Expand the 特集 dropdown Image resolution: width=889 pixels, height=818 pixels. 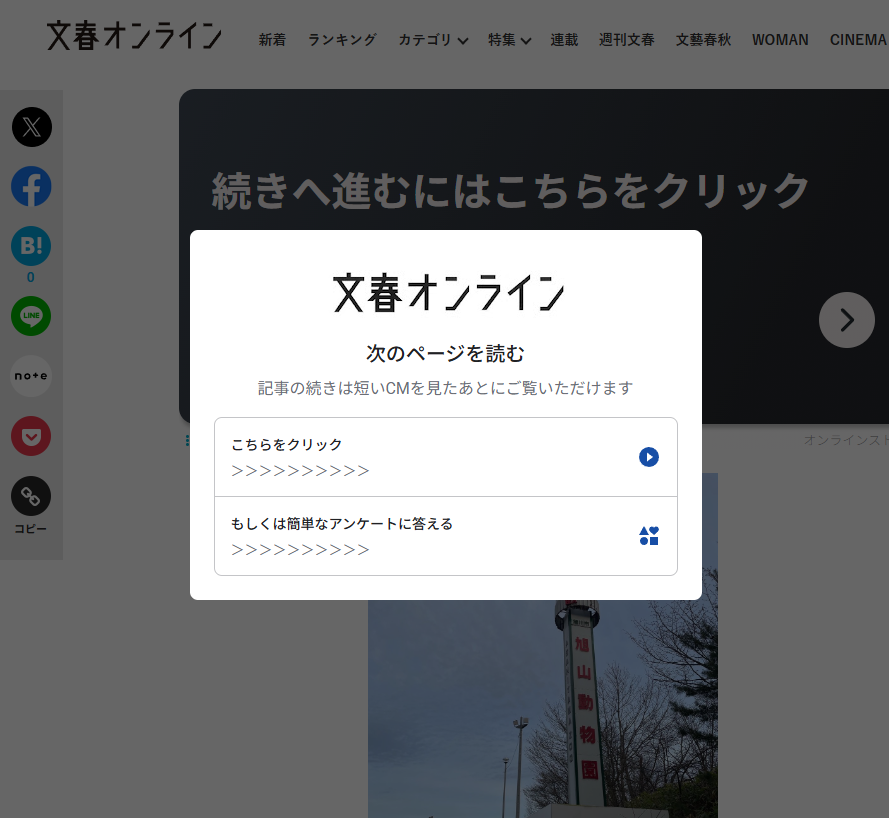click(x=510, y=40)
